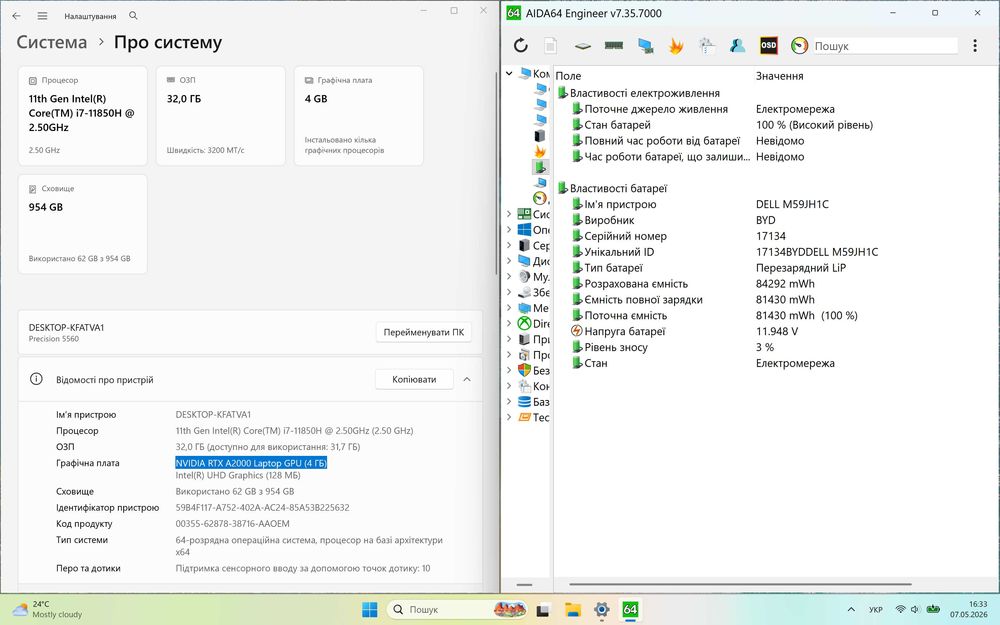Click the Settings window vertical scrollbar
Image resolution: width=1000 pixels, height=625 pixels.
click(x=496, y=172)
